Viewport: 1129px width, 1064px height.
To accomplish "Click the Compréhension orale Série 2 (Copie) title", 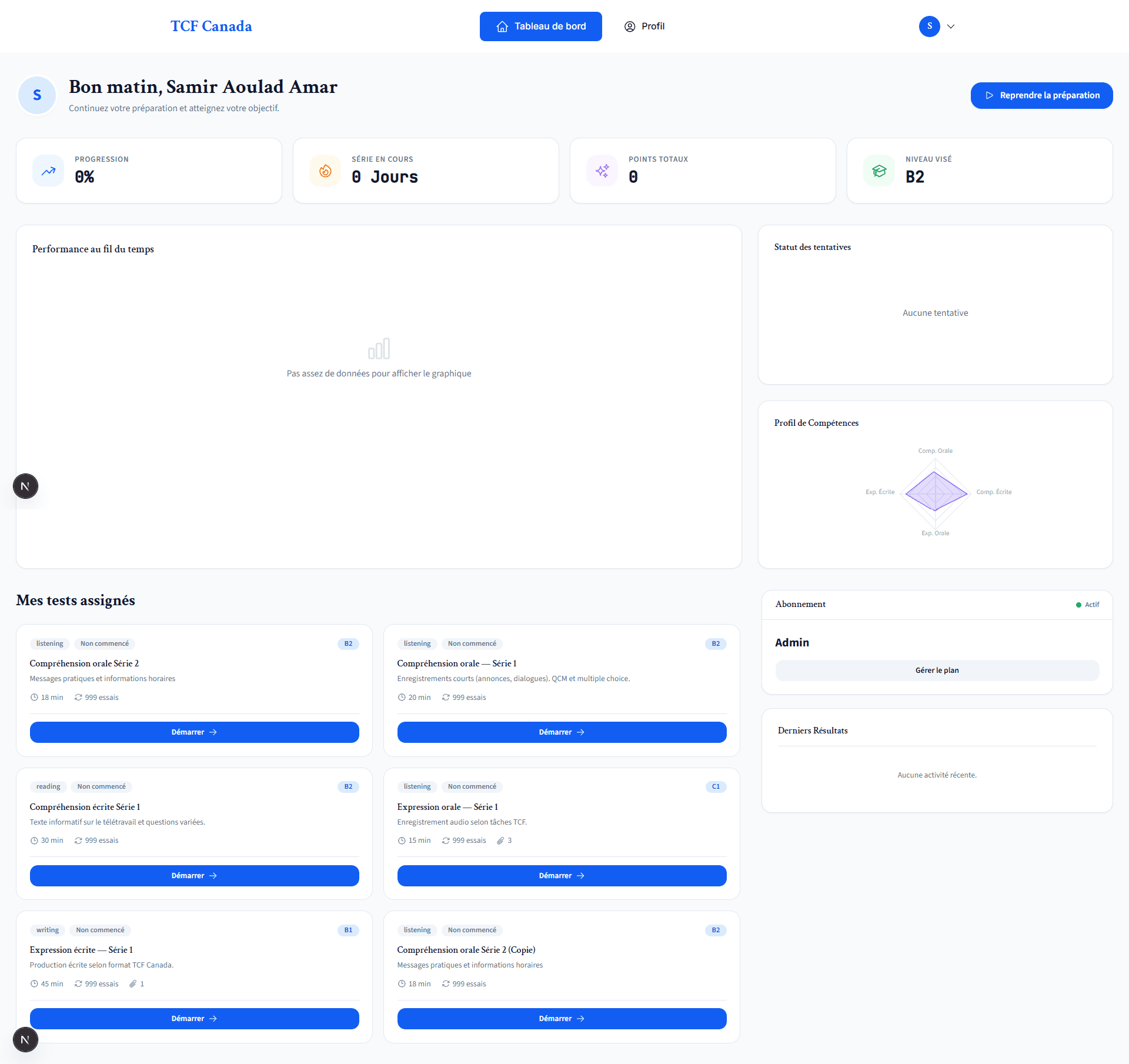I will click(466, 950).
